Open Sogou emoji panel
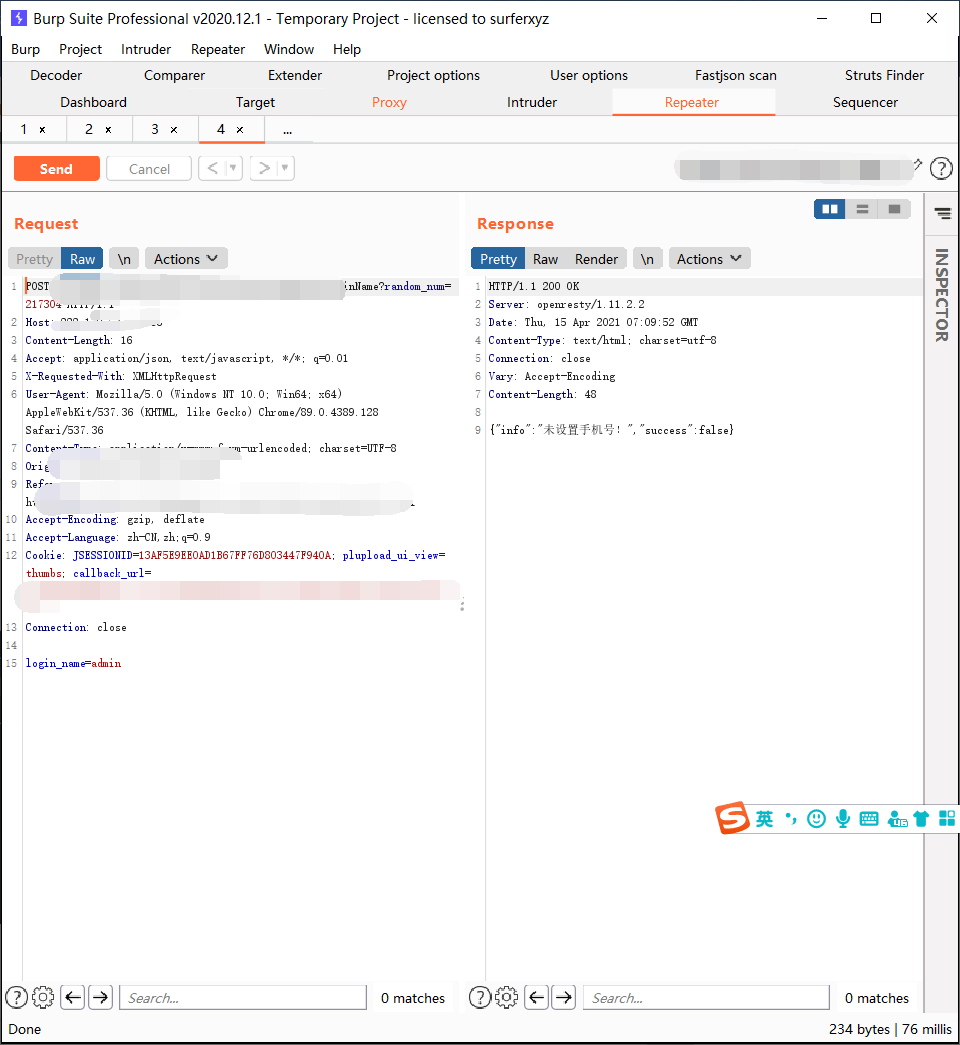 point(816,818)
